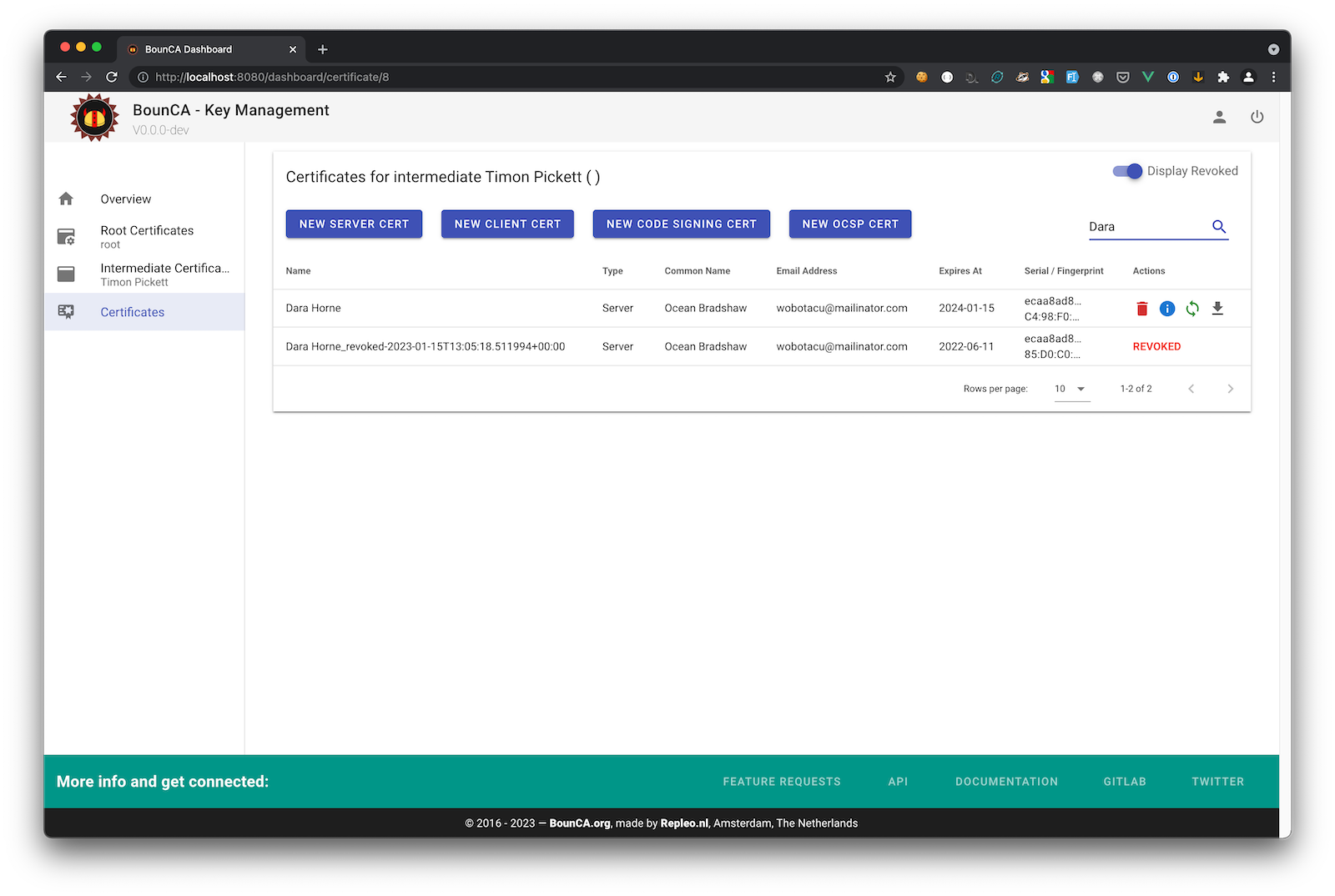Click New Server Cert button
This screenshot has height=896, width=1335.
pos(354,224)
